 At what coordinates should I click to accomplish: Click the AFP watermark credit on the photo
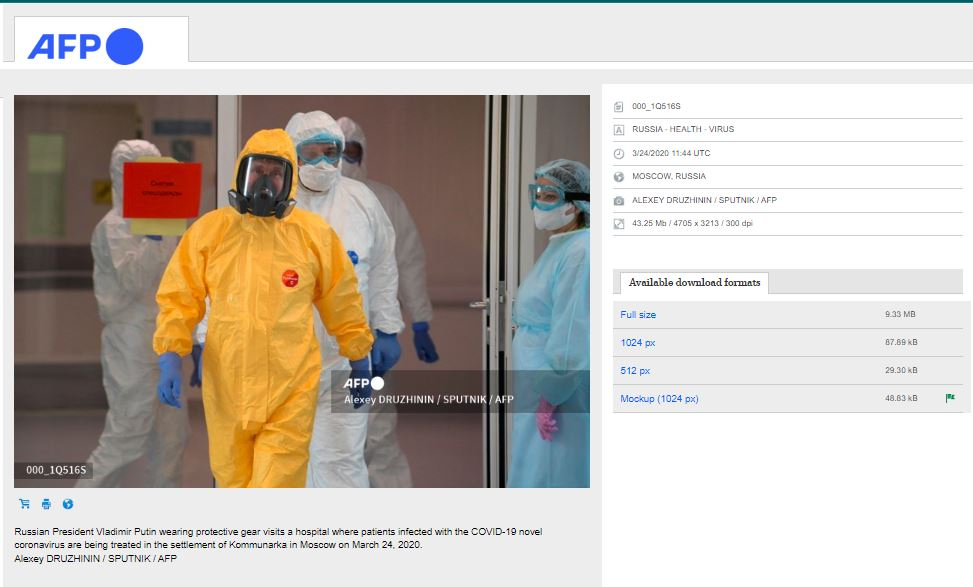(x=428, y=392)
